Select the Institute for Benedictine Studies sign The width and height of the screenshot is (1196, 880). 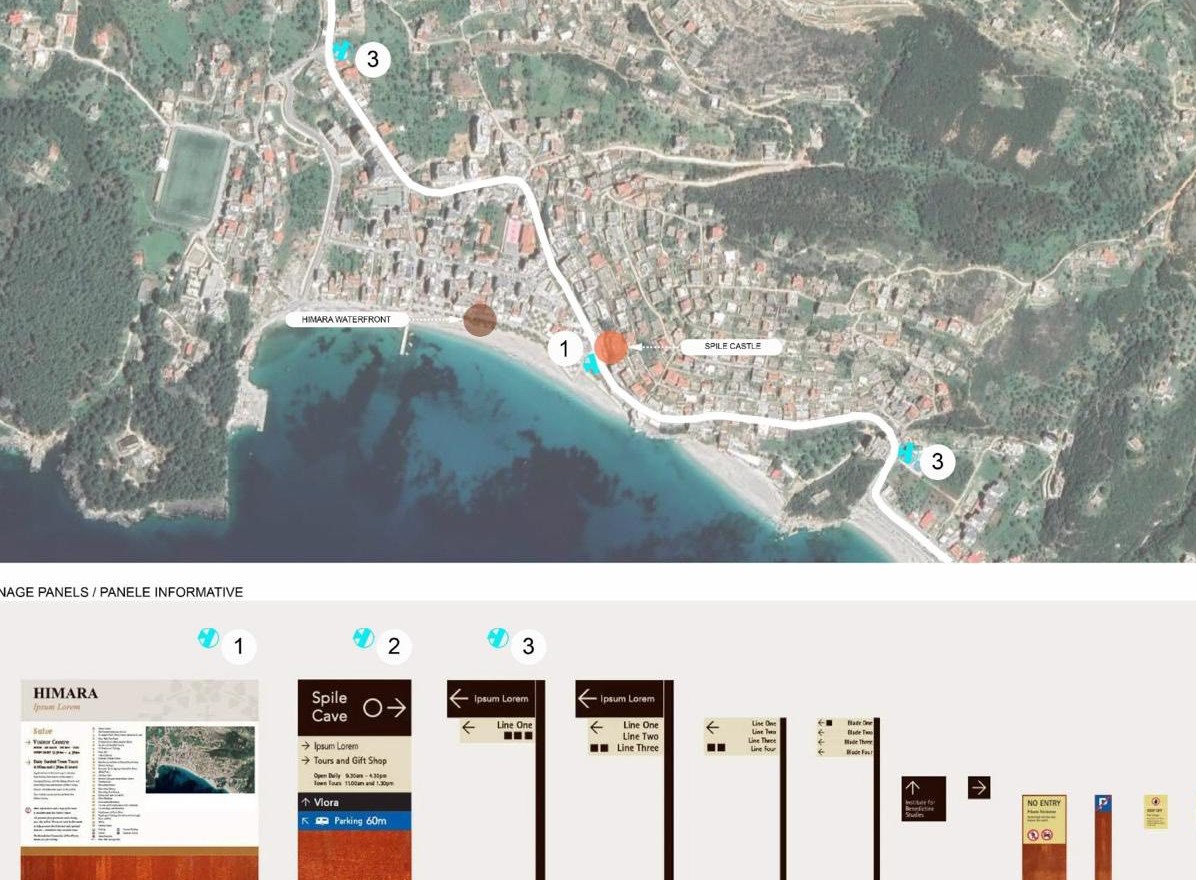[x=923, y=799]
